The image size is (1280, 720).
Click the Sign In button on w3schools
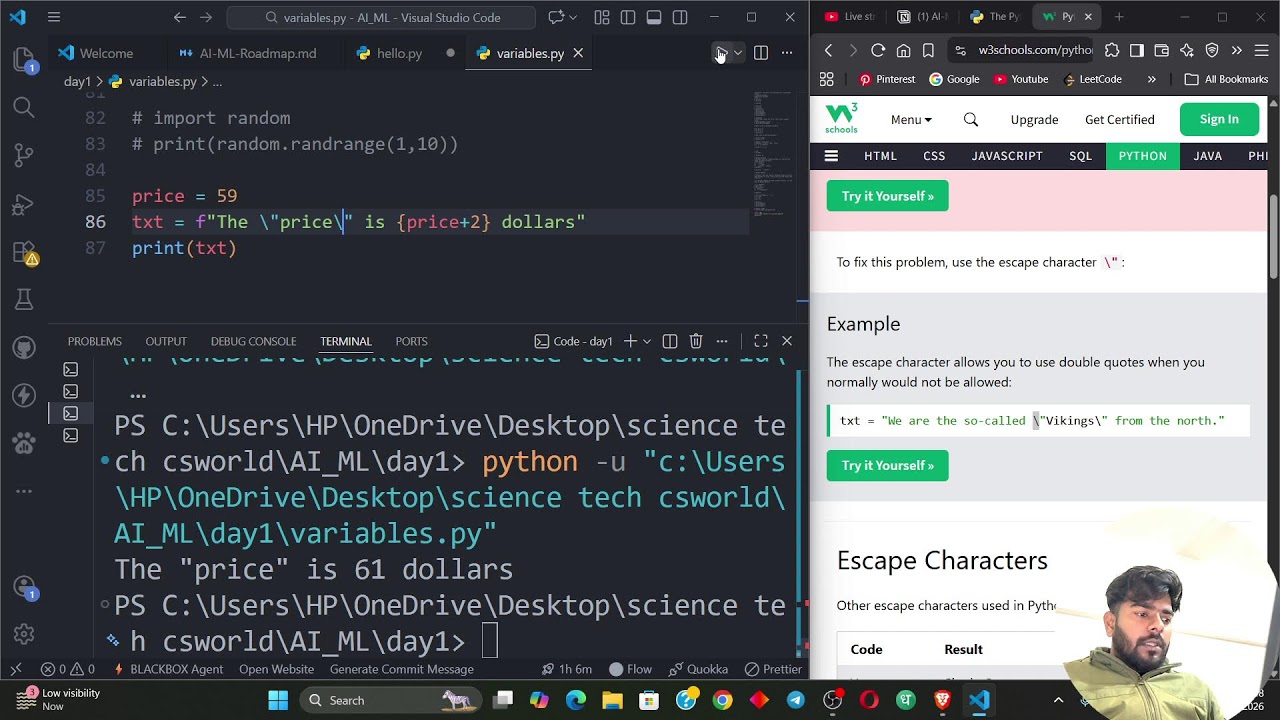[1219, 119]
